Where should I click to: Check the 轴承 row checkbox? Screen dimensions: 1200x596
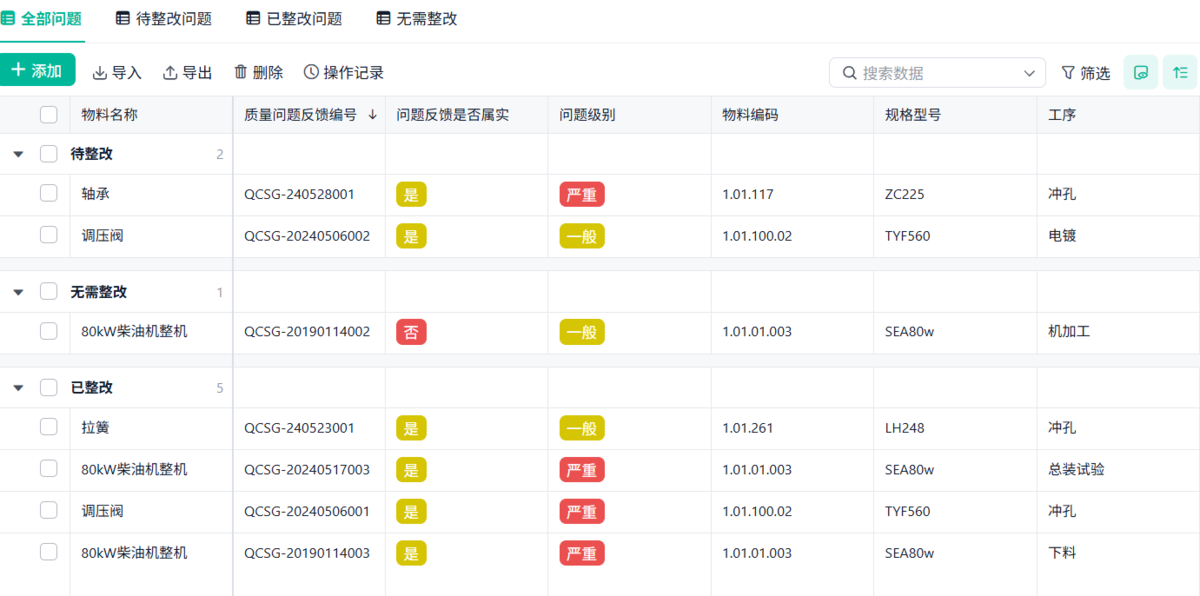tap(48, 194)
